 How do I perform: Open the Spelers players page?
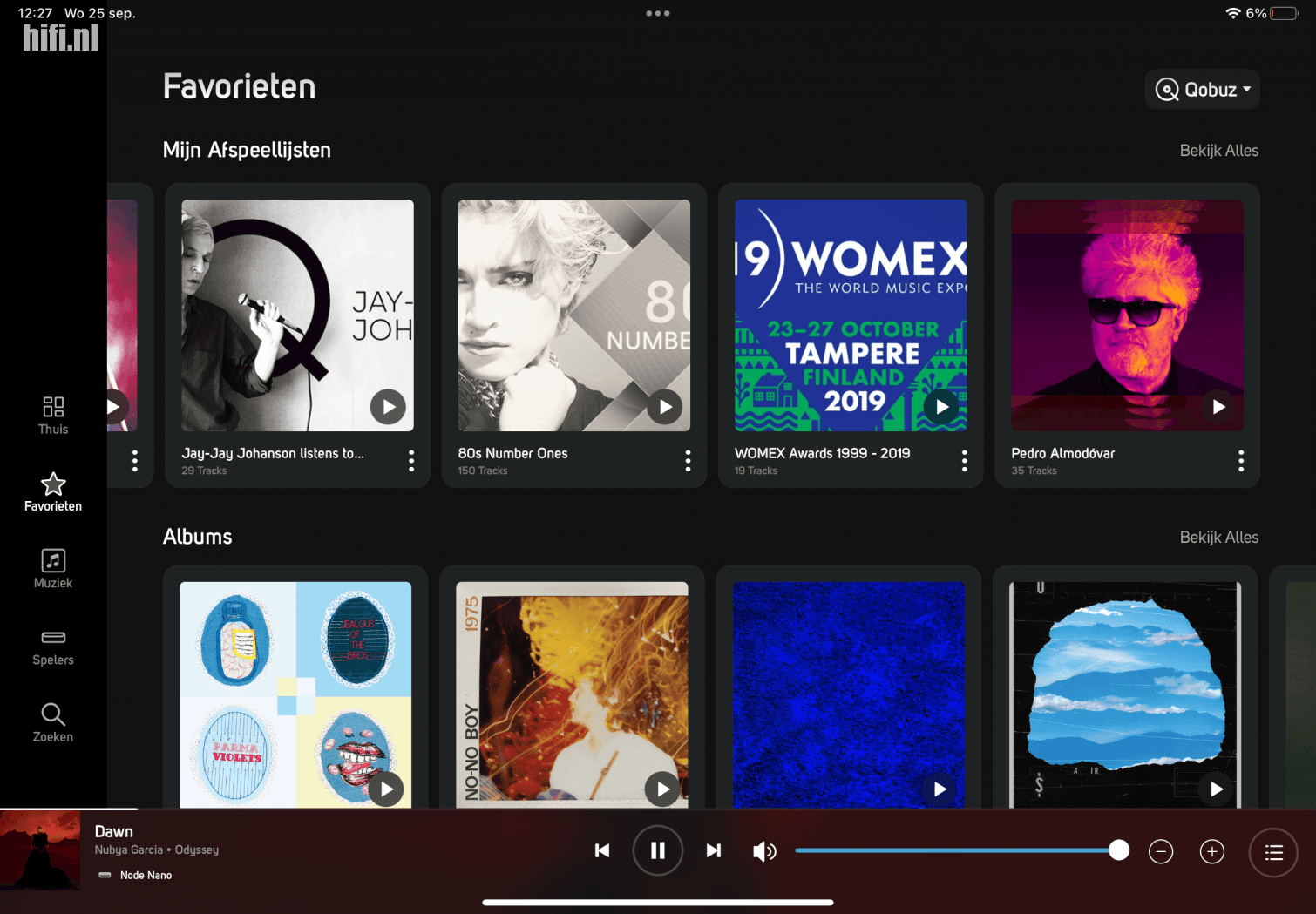pos(53,647)
